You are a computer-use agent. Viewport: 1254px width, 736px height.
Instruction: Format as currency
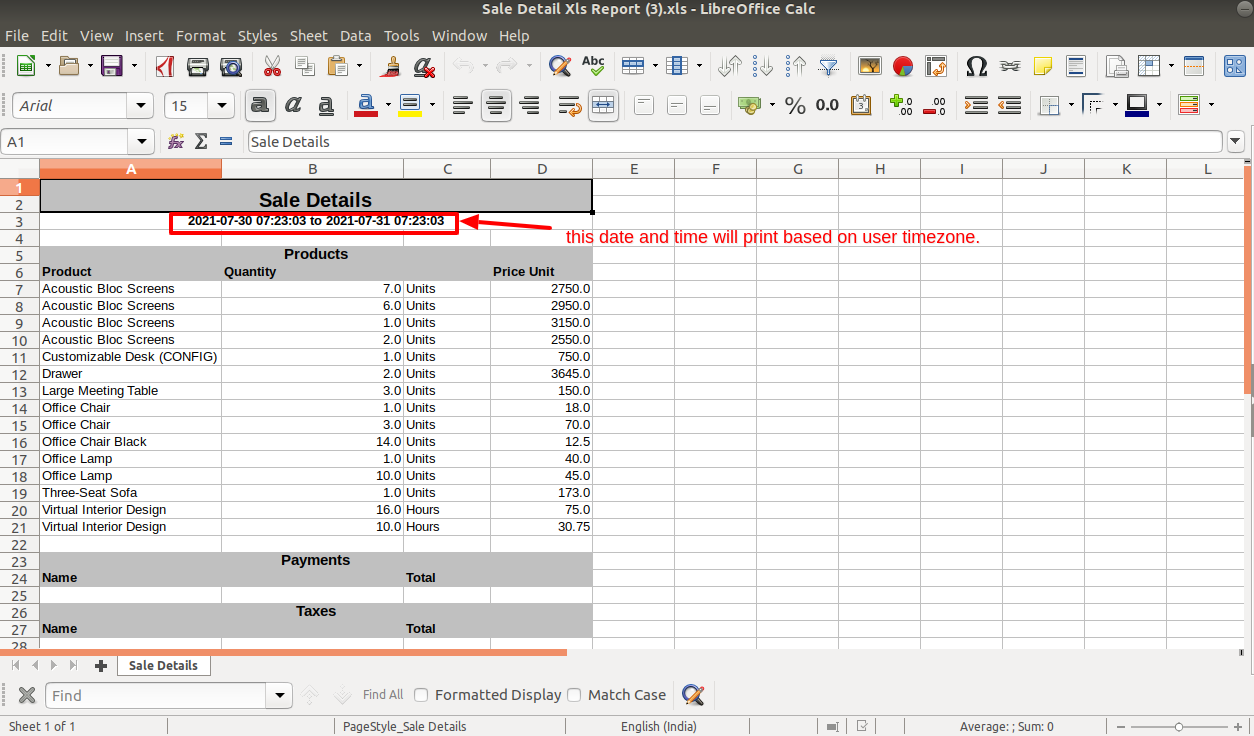748,105
